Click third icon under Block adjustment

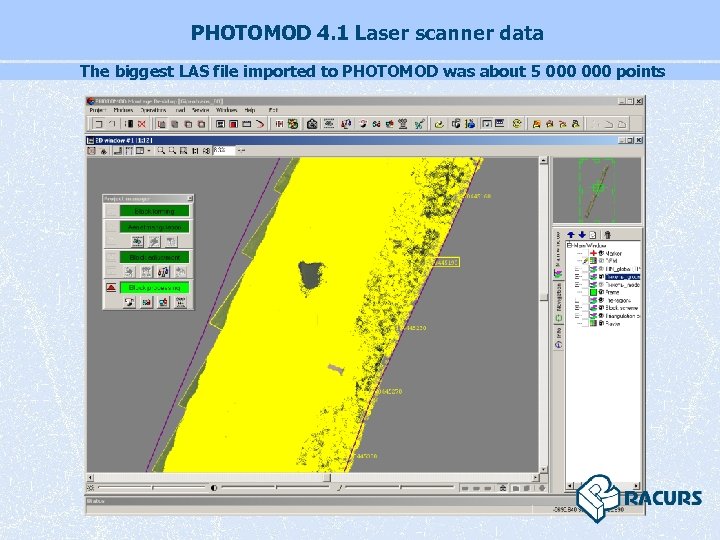pyautogui.click(x=163, y=272)
